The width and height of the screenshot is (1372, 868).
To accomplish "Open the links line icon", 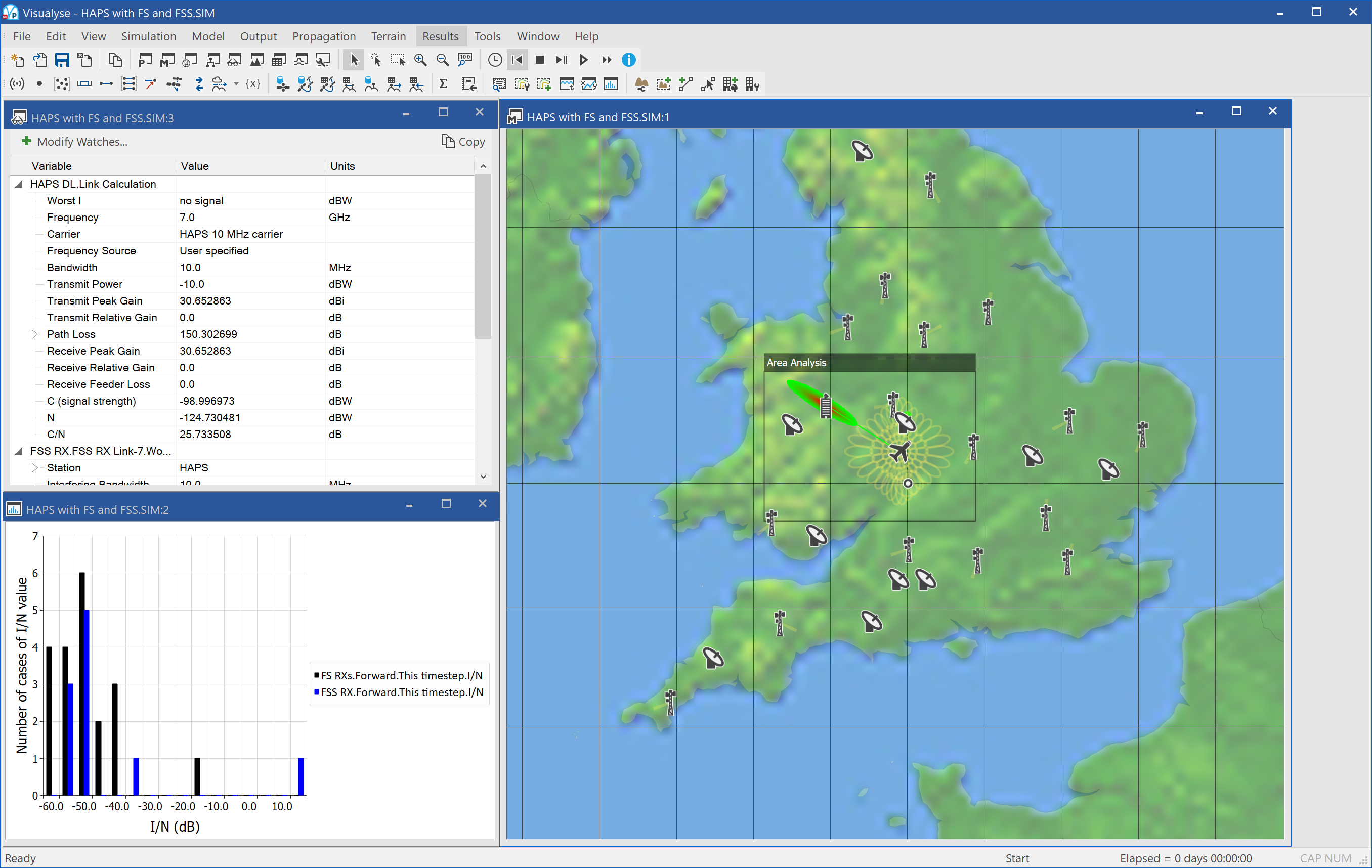I will (x=107, y=84).
